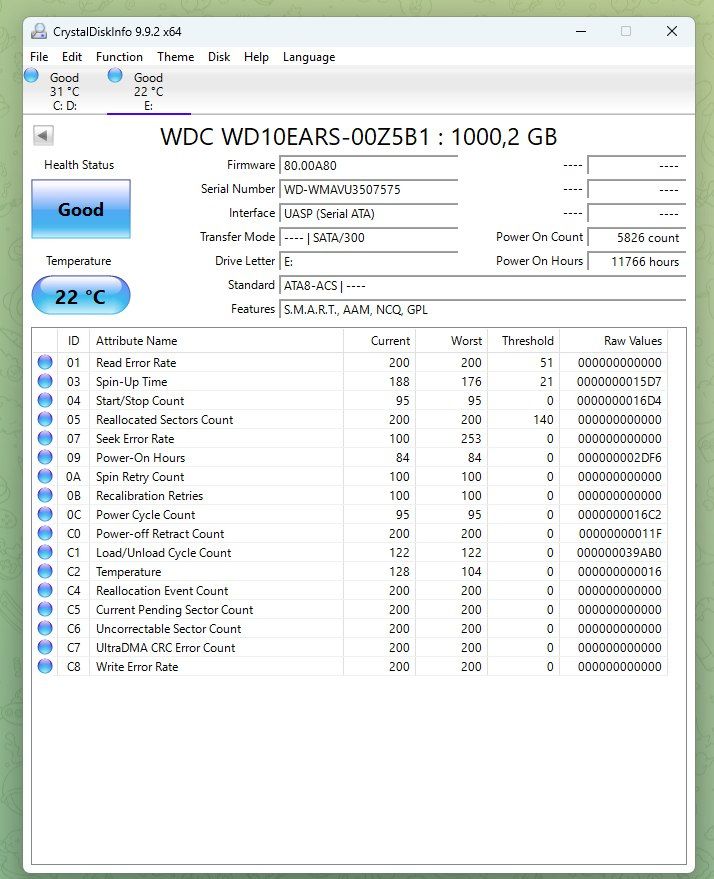Click status orb for Reallocated Sectors Count
Image resolution: width=714 pixels, height=879 pixels.
(45, 419)
